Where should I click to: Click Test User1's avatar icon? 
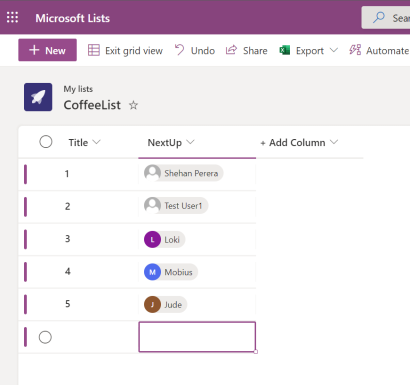(x=152, y=206)
